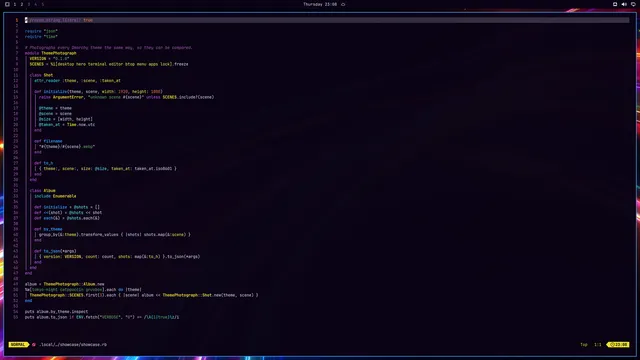
Task: Click the 'puts album.by_theme.inspect' line
Action: [x=56, y=311]
